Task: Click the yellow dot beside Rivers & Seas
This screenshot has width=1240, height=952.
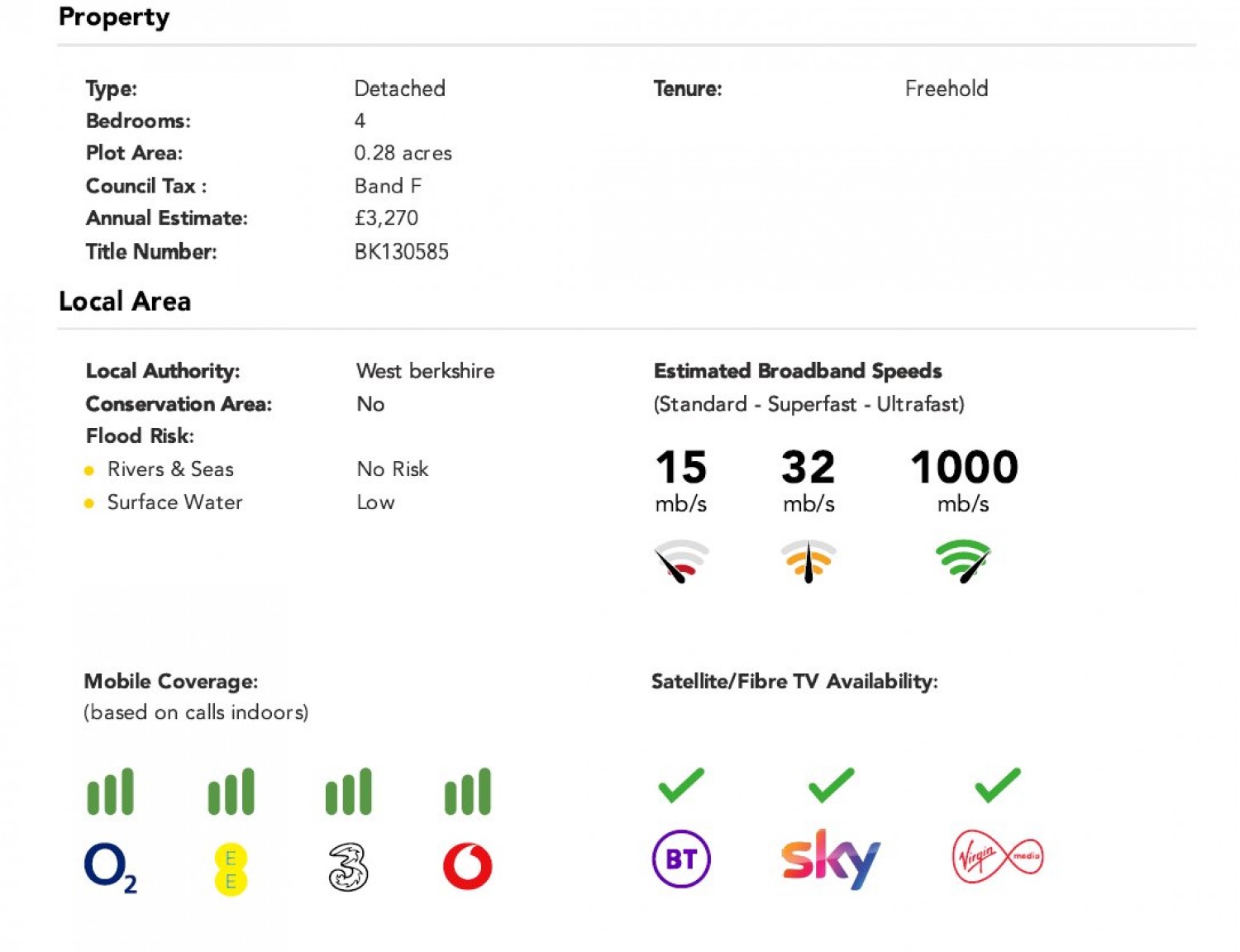Action: coord(89,471)
